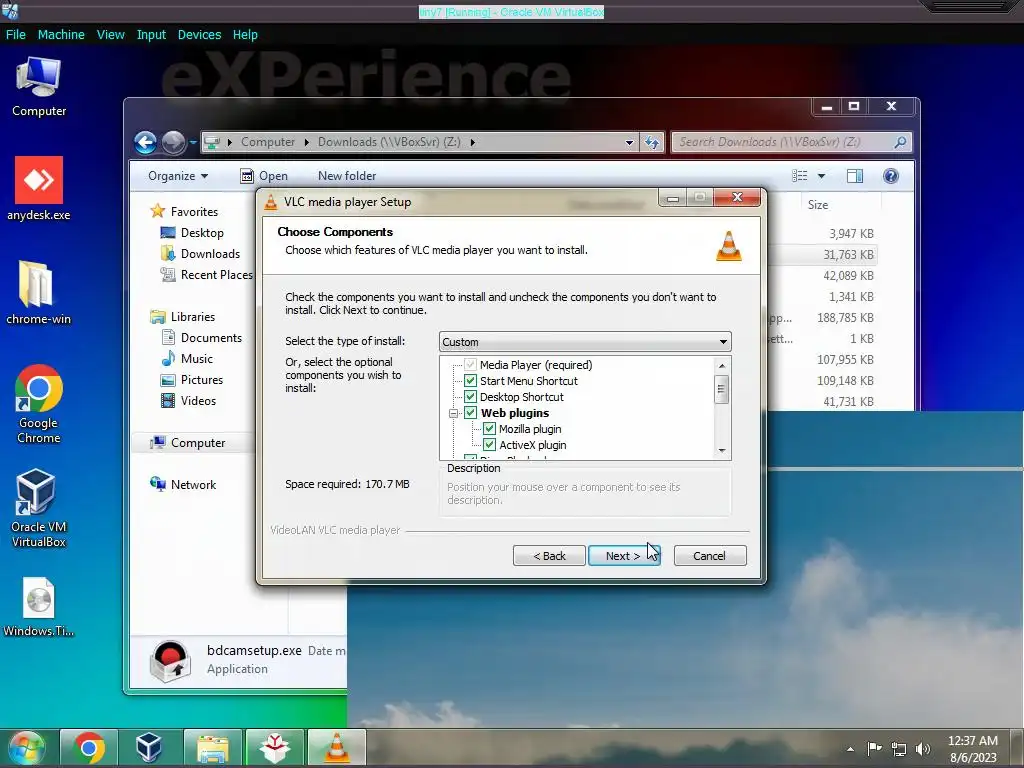Click the Explorer Back arrow button
Viewport: 1024px width, 768px height.
pos(146,142)
